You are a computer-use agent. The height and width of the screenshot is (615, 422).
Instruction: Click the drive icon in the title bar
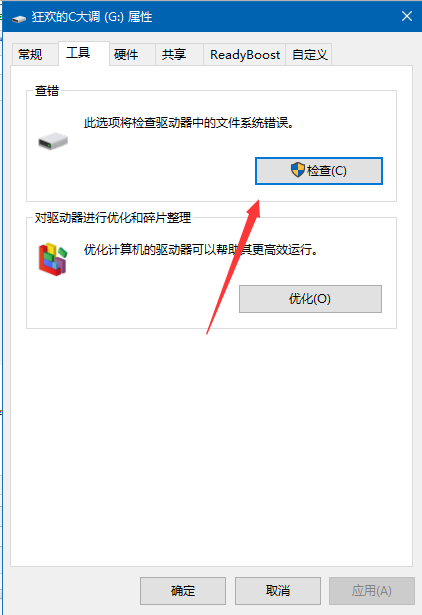(x=19, y=18)
